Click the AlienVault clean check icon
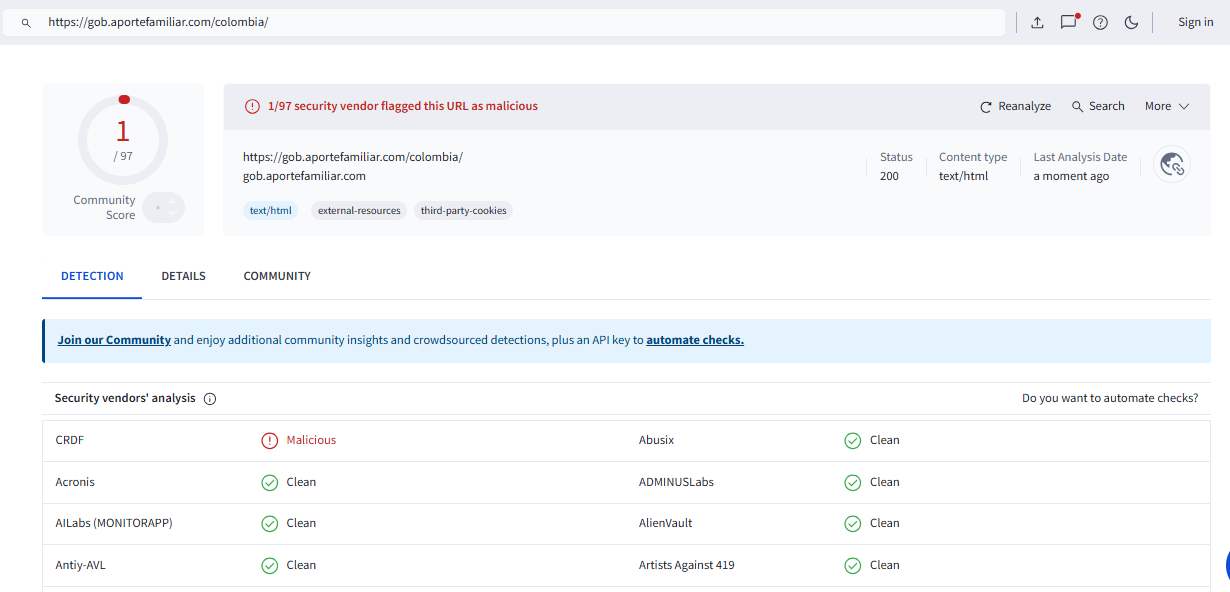 (852, 523)
